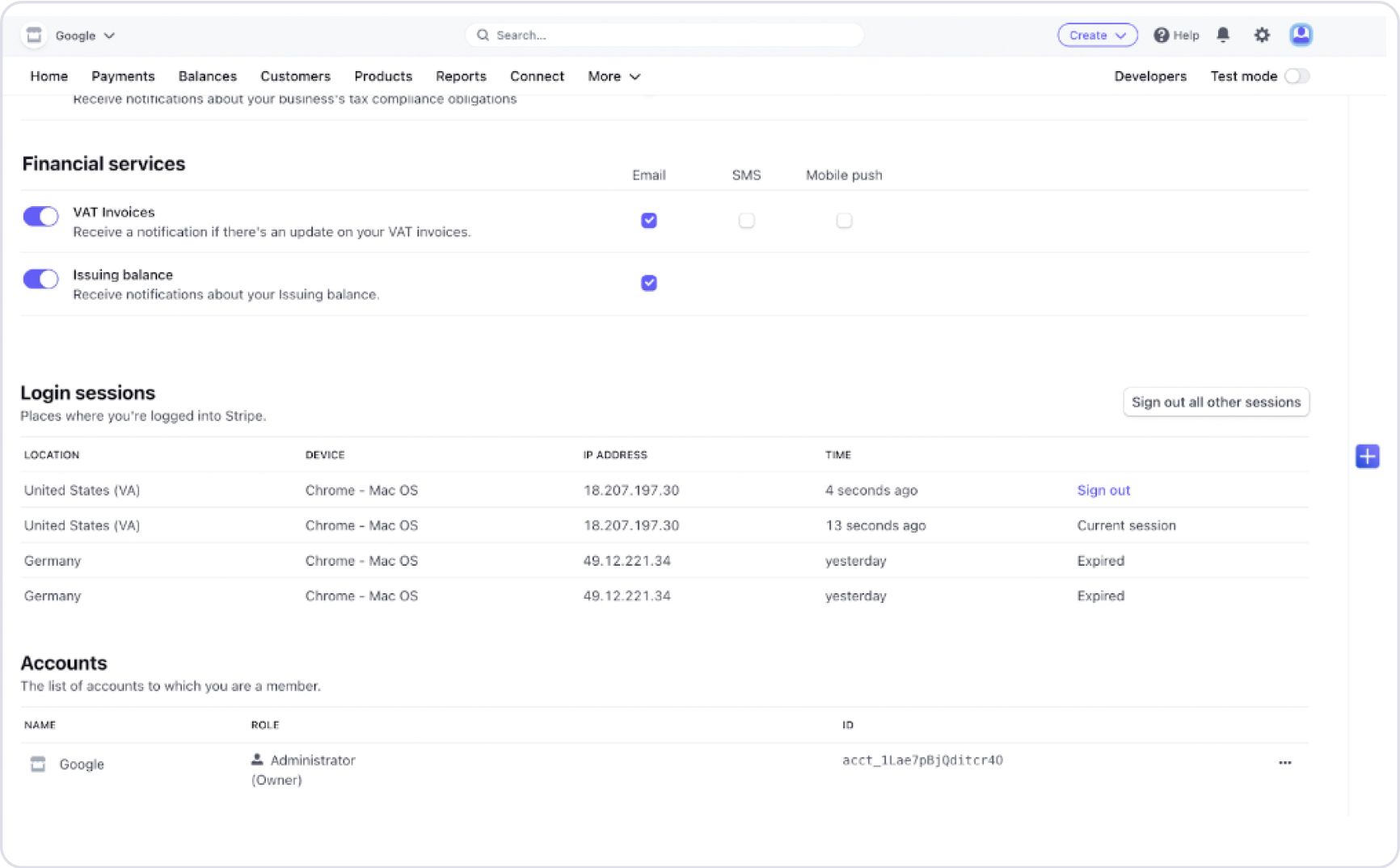Open the Balances tab
The image size is (1400, 868).
click(x=208, y=76)
